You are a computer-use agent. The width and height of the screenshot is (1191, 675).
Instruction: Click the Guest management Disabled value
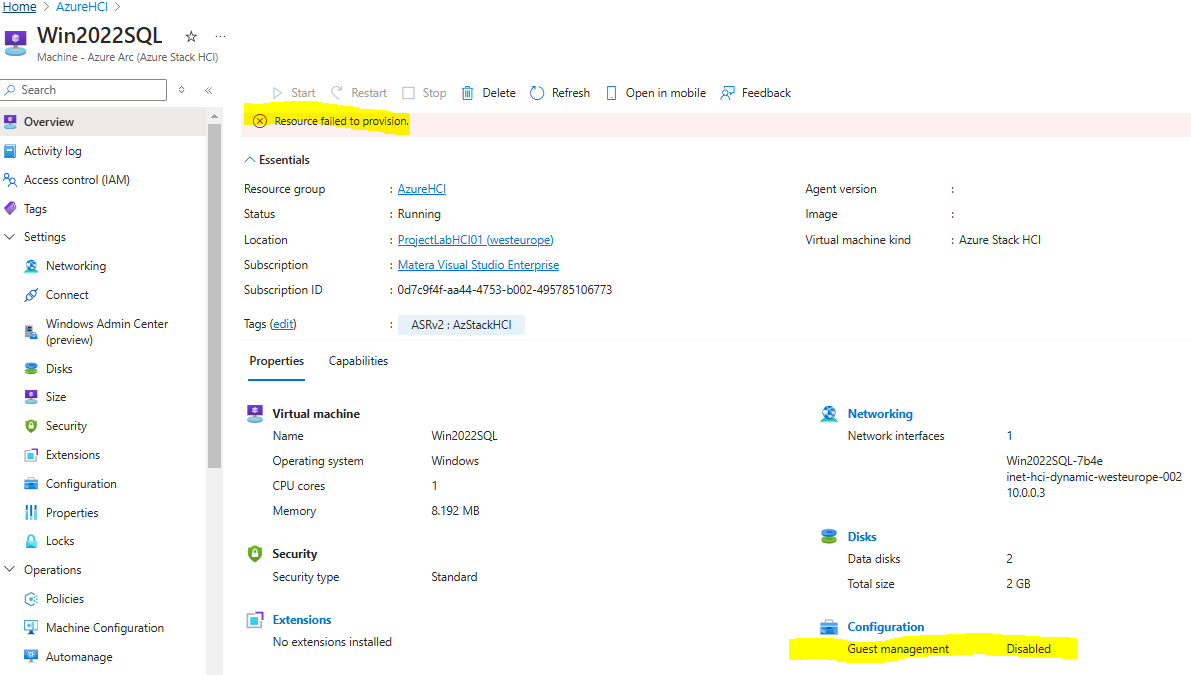tap(1028, 649)
